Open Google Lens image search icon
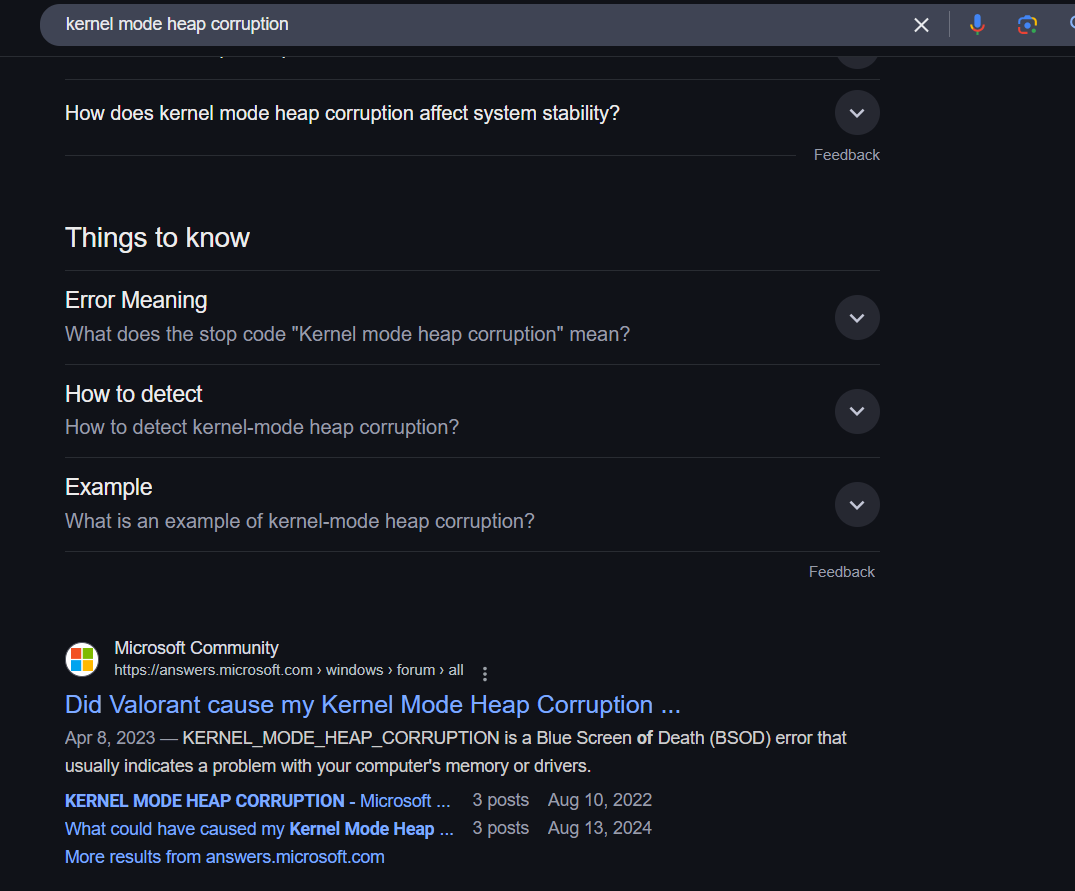Screen dimensions: 1075x891 tap(1027, 25)
